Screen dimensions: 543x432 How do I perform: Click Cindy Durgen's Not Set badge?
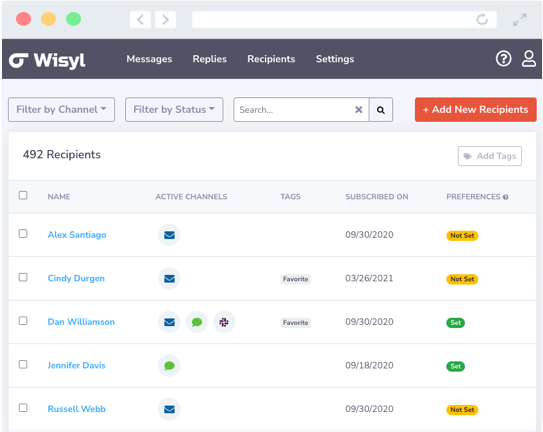[462, 279]
